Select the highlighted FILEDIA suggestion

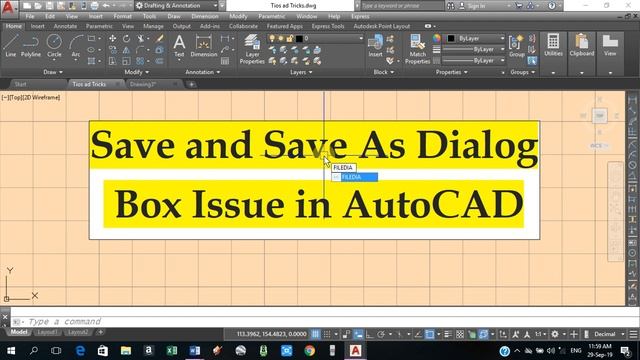point(354,177)
